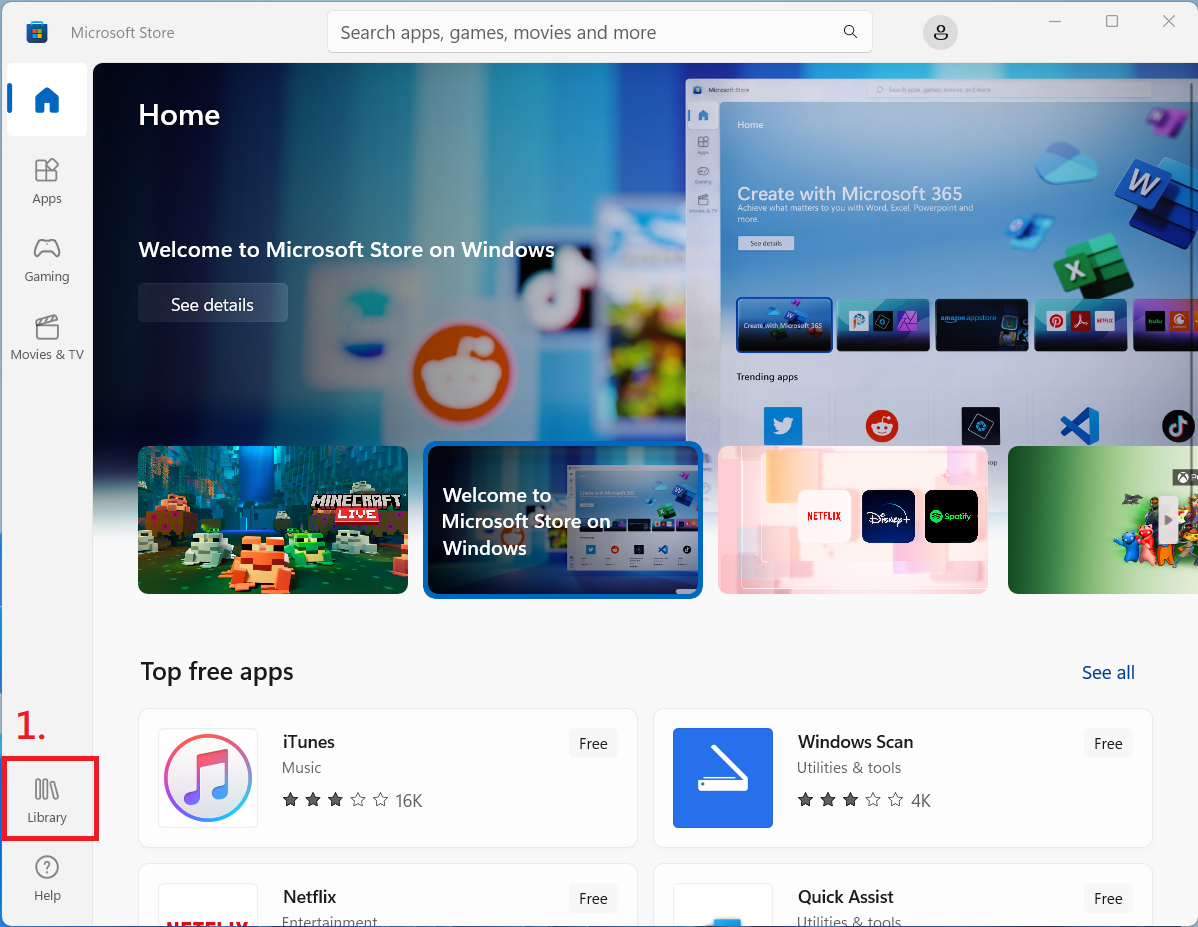The image size is (1198, 927).
Task: Click the See details button
Action: [212, 304]
